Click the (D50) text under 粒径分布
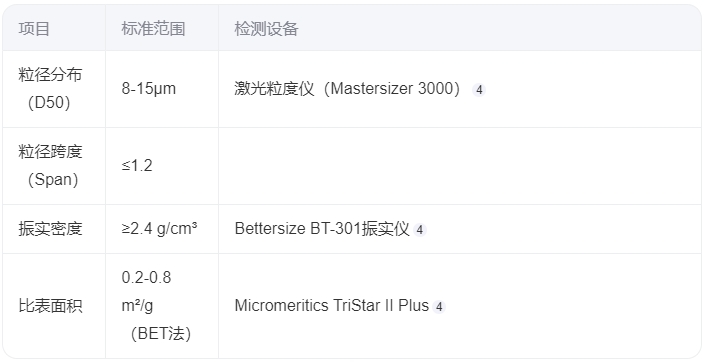The height and width of the screenshot is (362, 706). click(49, 103)
